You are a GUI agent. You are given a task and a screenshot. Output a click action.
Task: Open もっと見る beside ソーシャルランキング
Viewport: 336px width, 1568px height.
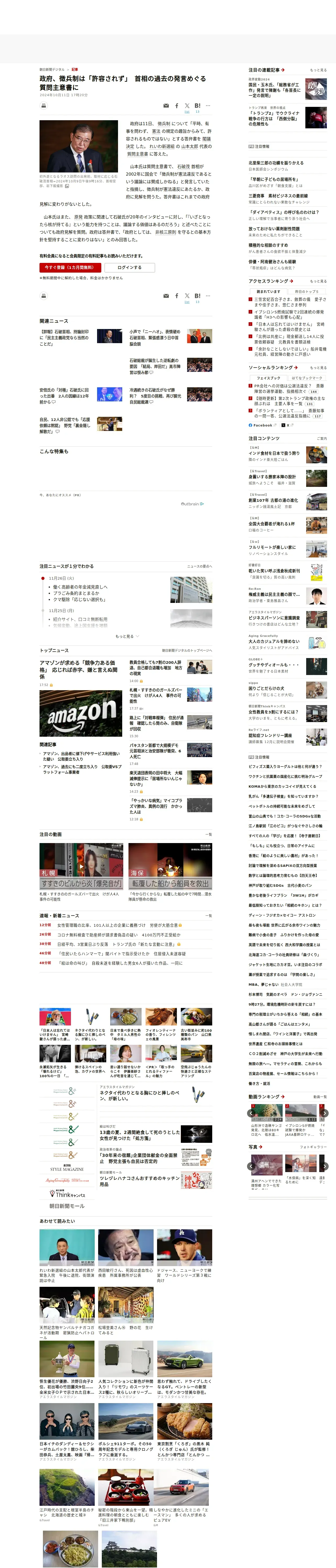(x=318, y=368)
